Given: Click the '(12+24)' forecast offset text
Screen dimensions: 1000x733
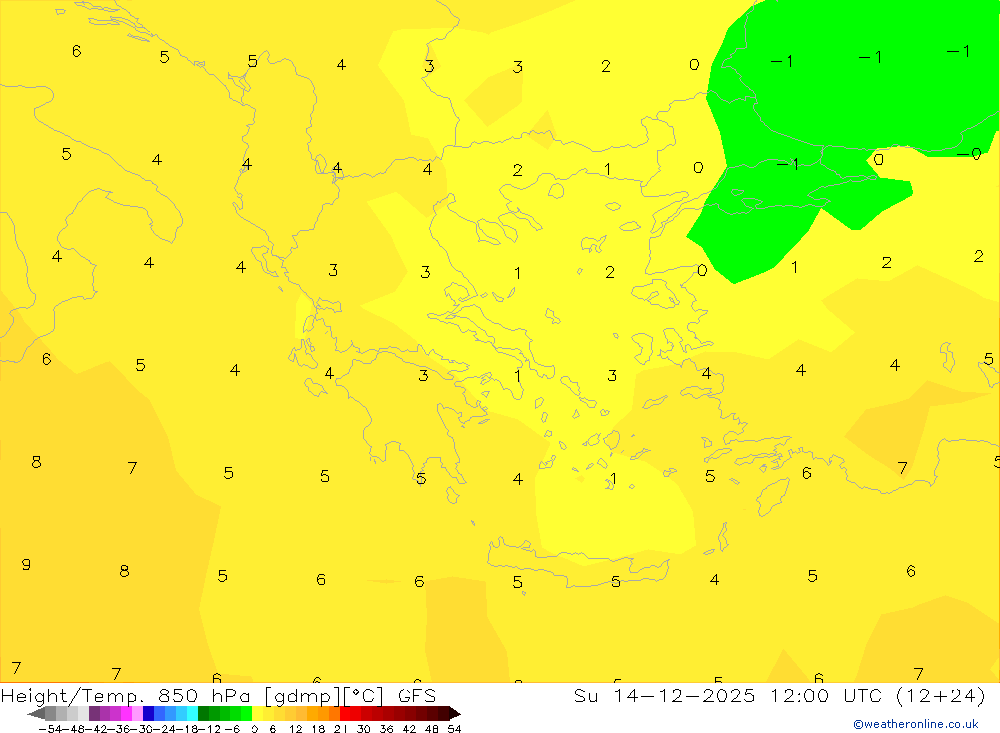Looking at the screenshot, I should coord(941,695).
